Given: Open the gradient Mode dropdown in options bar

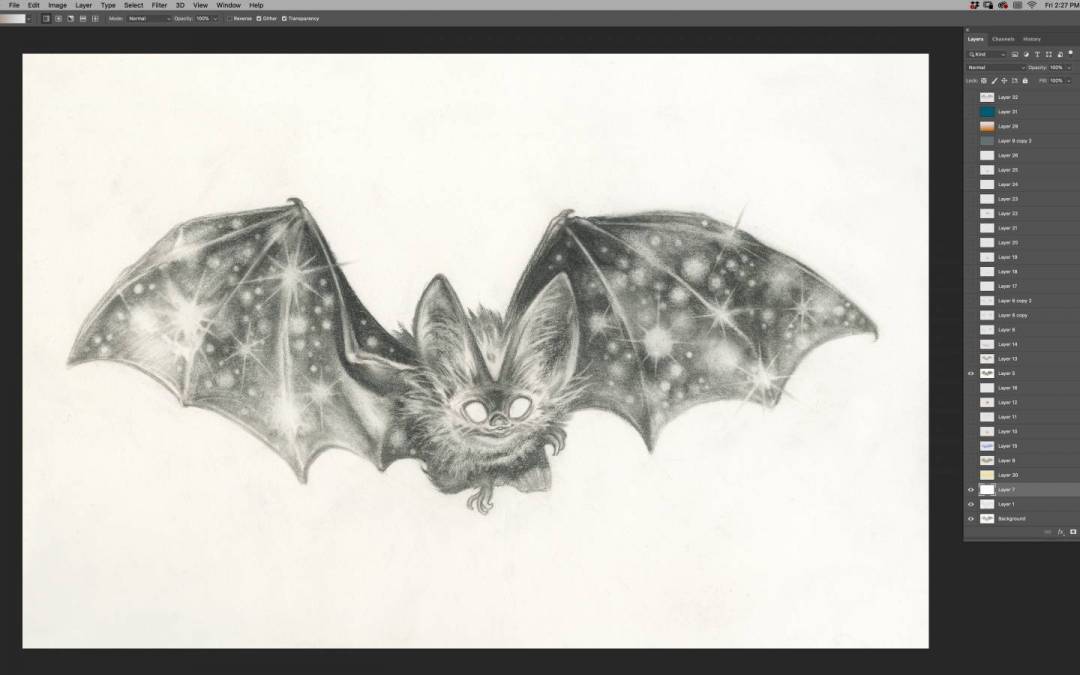Looking at the screenshot, I should tap(148, 18).
